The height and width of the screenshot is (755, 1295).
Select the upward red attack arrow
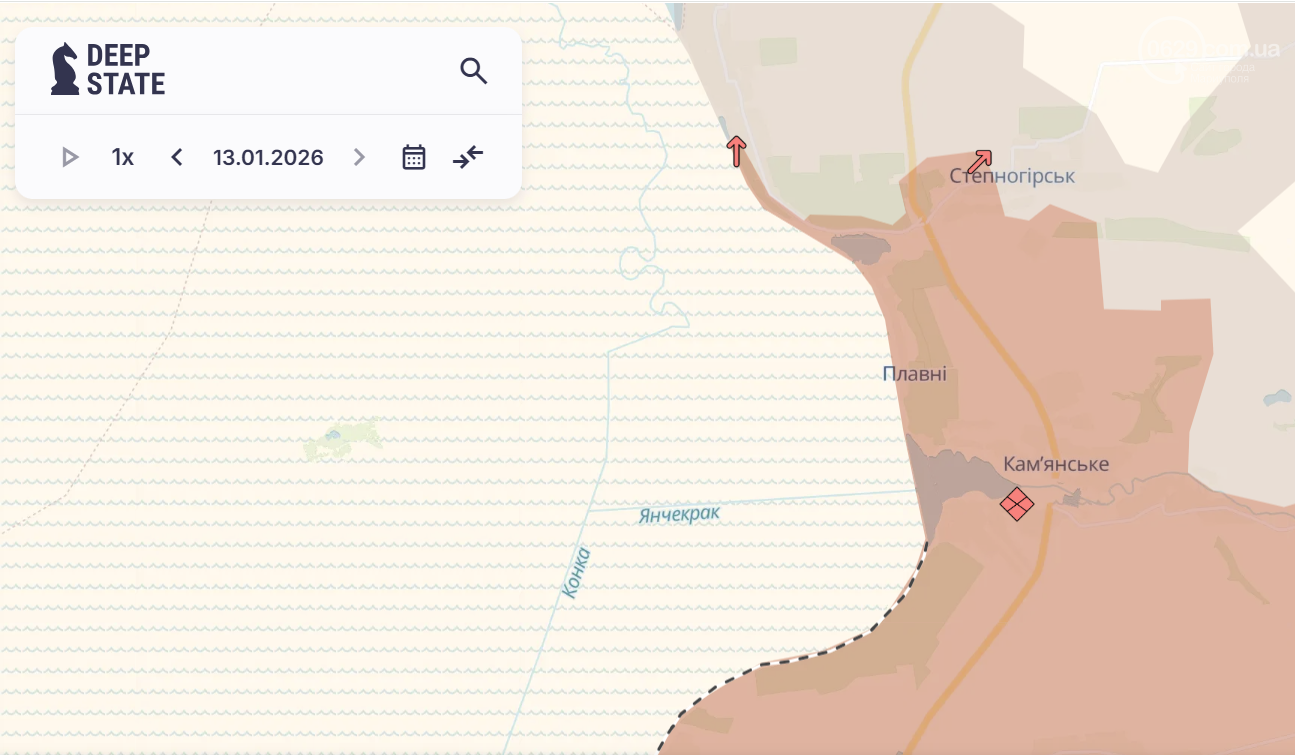(x=736, y=151)
